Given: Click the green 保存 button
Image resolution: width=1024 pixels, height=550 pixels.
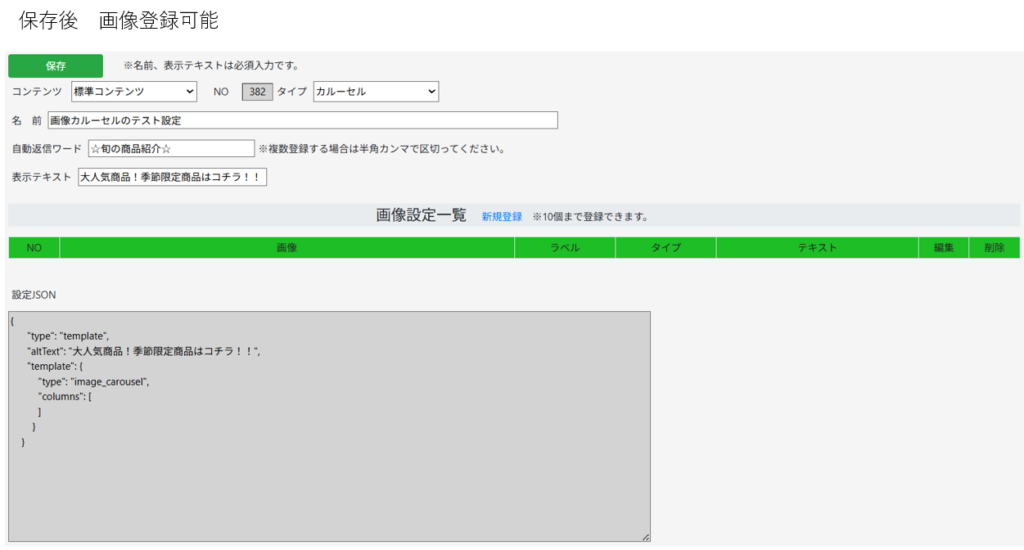Looking at the screenshot, I should point(55,66).
